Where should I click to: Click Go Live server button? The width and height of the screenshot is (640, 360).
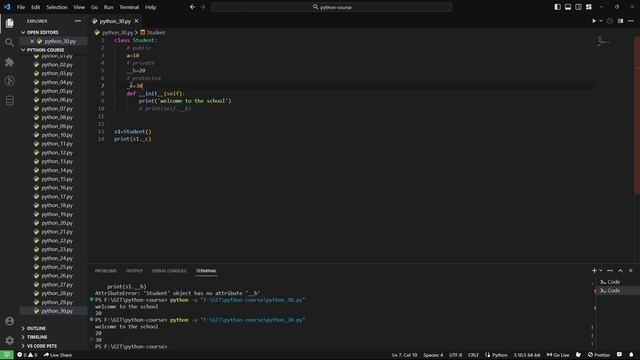[558, 355]
